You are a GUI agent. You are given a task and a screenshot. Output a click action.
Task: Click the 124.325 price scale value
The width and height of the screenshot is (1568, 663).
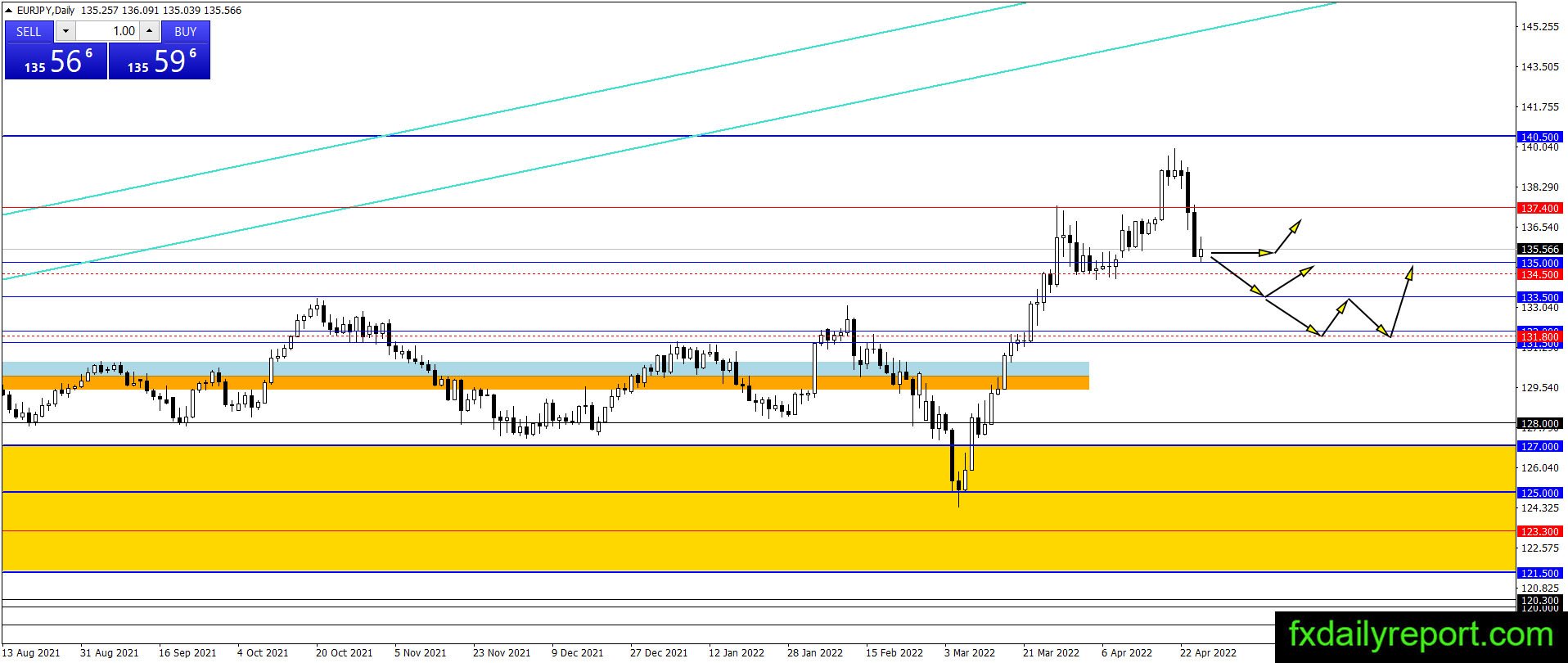(1540, 508)
